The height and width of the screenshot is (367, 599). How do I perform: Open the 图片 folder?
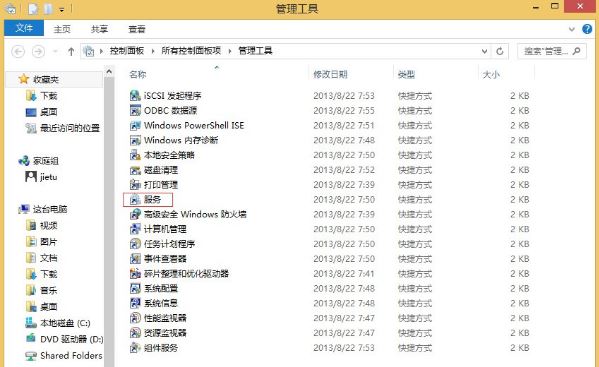(49, 242)
